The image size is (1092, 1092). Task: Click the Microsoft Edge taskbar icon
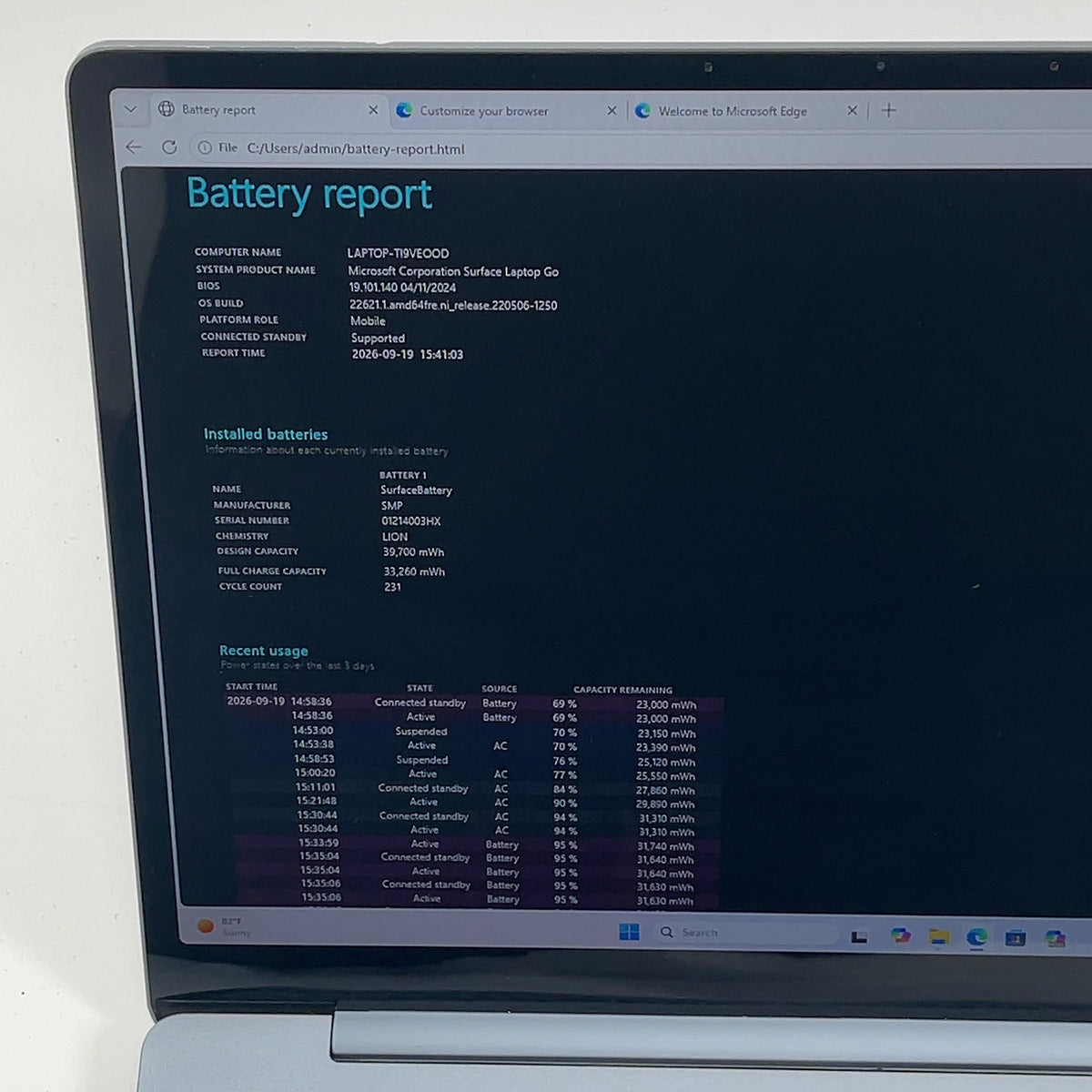point(977,937)
